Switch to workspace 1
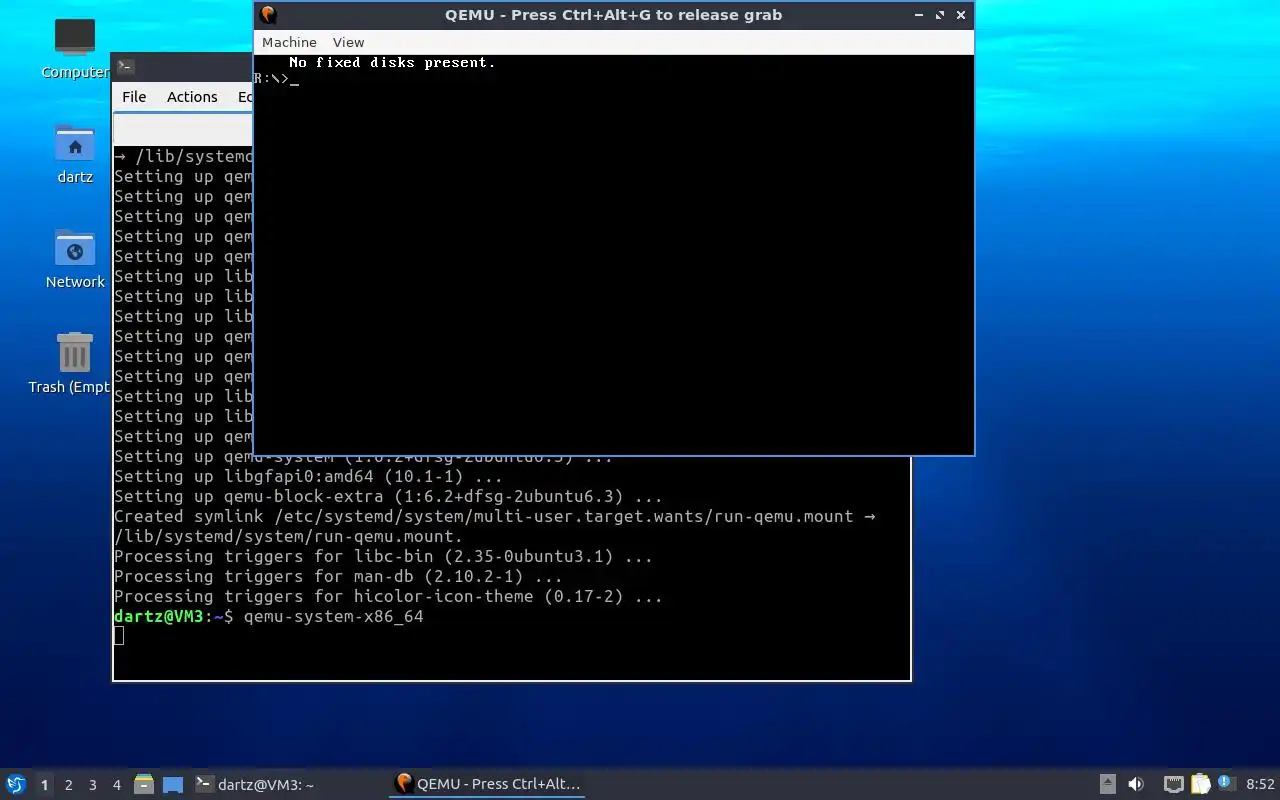The height and width of the screenshot is (800, 1280). tap(44, 785)
